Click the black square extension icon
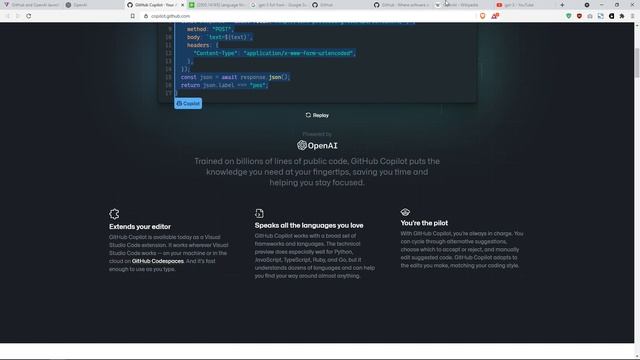The image size is (640, 360). coord(611,16)
